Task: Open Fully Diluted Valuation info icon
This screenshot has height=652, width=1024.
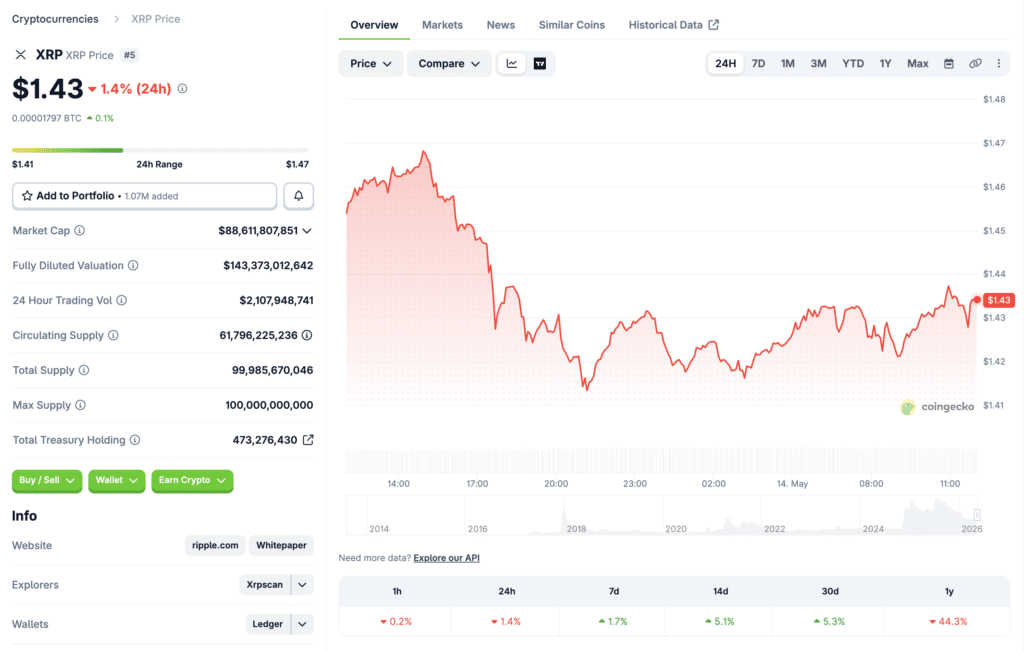Action: [x=133, y=265]
